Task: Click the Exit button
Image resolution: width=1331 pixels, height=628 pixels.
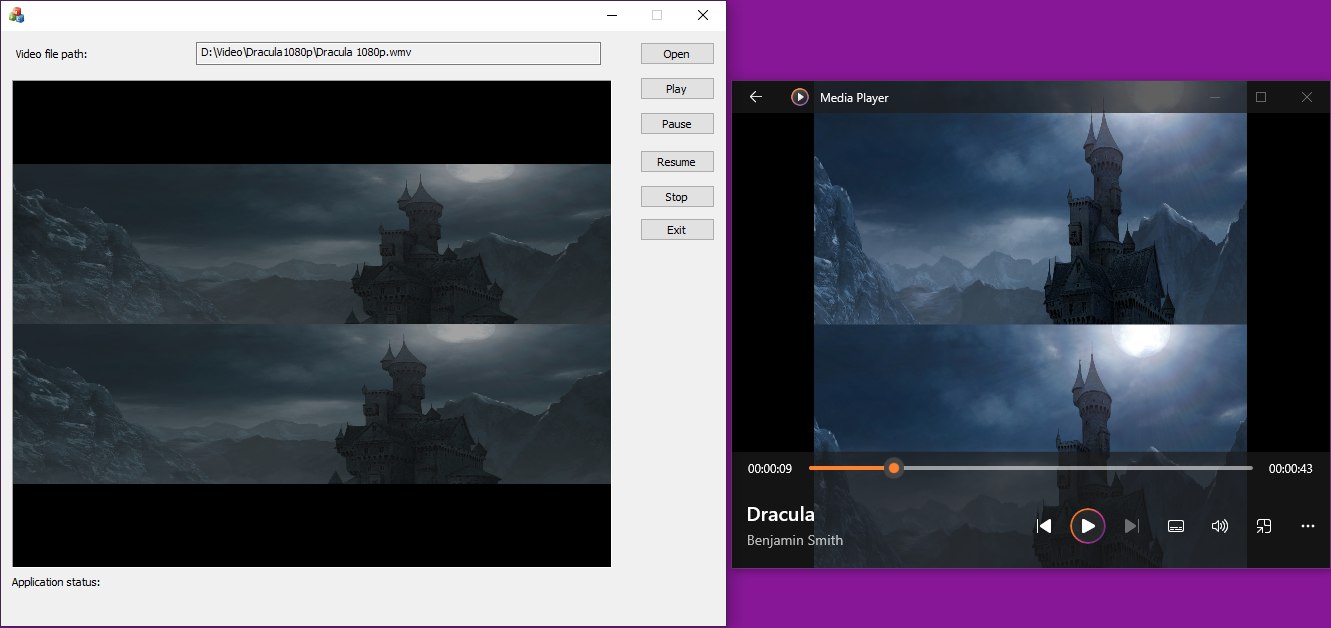Action: point(677,230)
